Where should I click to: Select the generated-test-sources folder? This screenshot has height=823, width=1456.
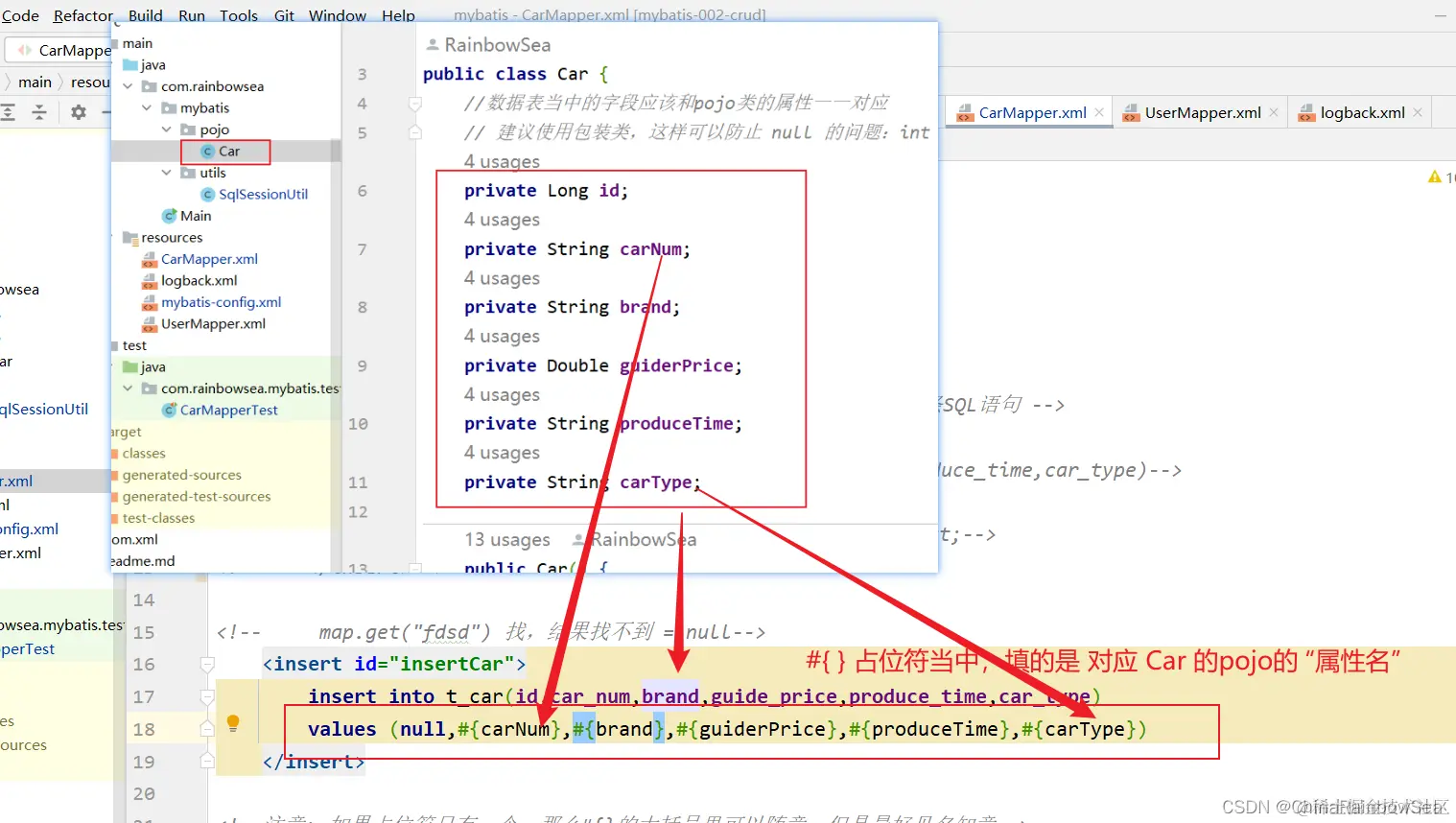196,497
